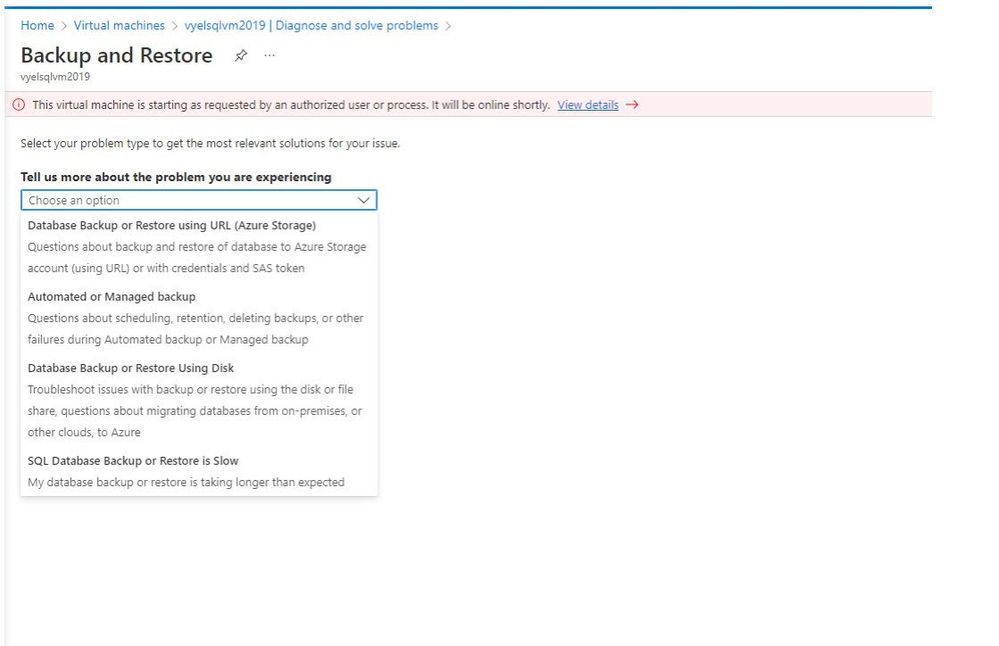Click 'Select your problem type' instruction text
Viewport: 999px width, 646px height.
click(210, 143)
